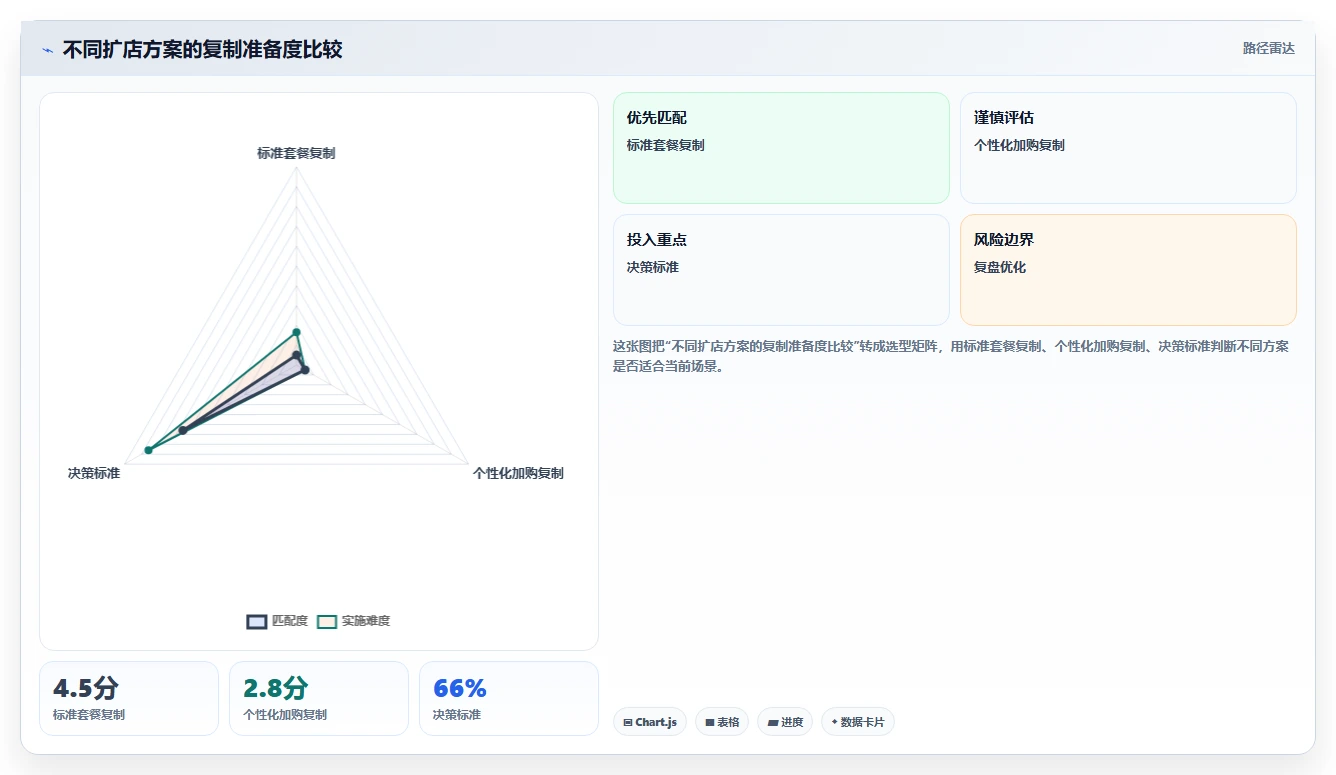Click the blue header icon beside the title
The height and width of the screenshot is (775, 1336).
(48, 50)
